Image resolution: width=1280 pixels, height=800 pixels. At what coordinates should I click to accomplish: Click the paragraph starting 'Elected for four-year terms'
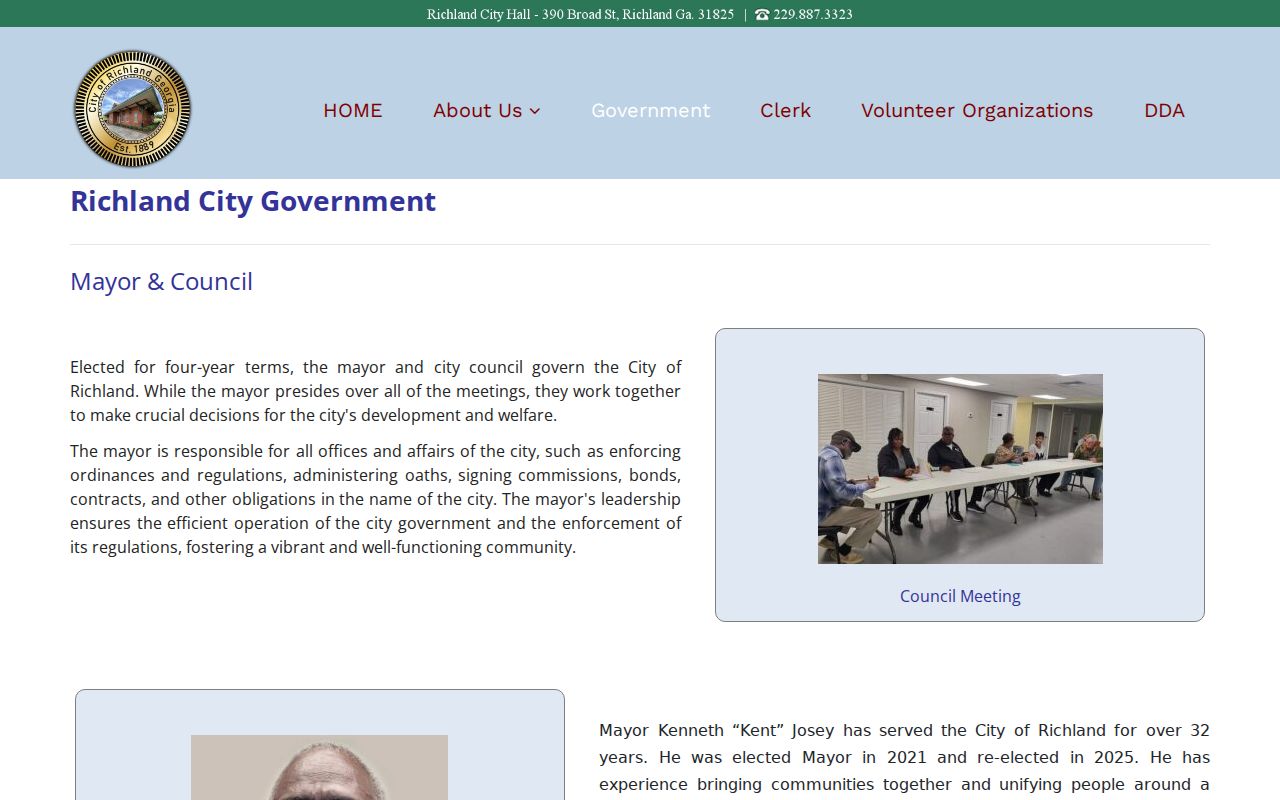tap(375, 391)
